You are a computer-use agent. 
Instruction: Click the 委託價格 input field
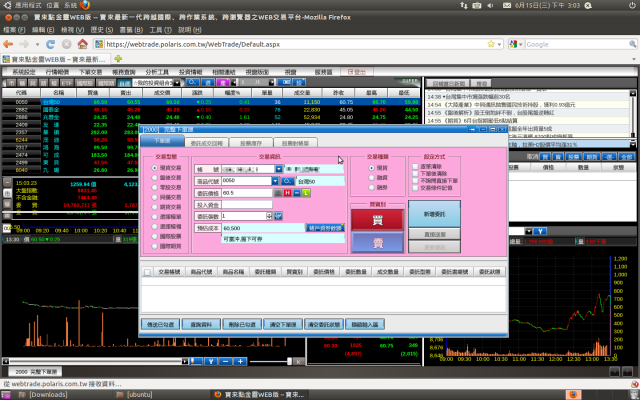click(x=247, y=193)
